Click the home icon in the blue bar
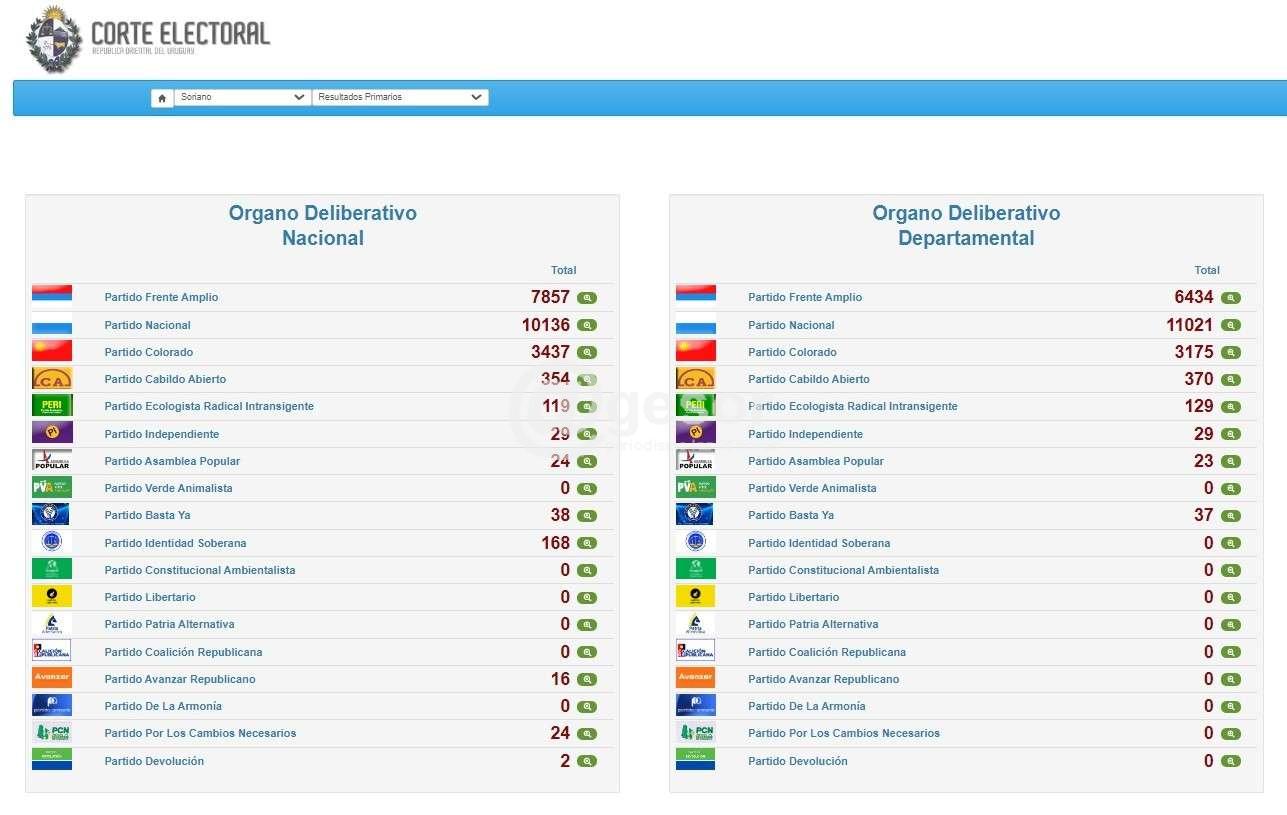 162,98
